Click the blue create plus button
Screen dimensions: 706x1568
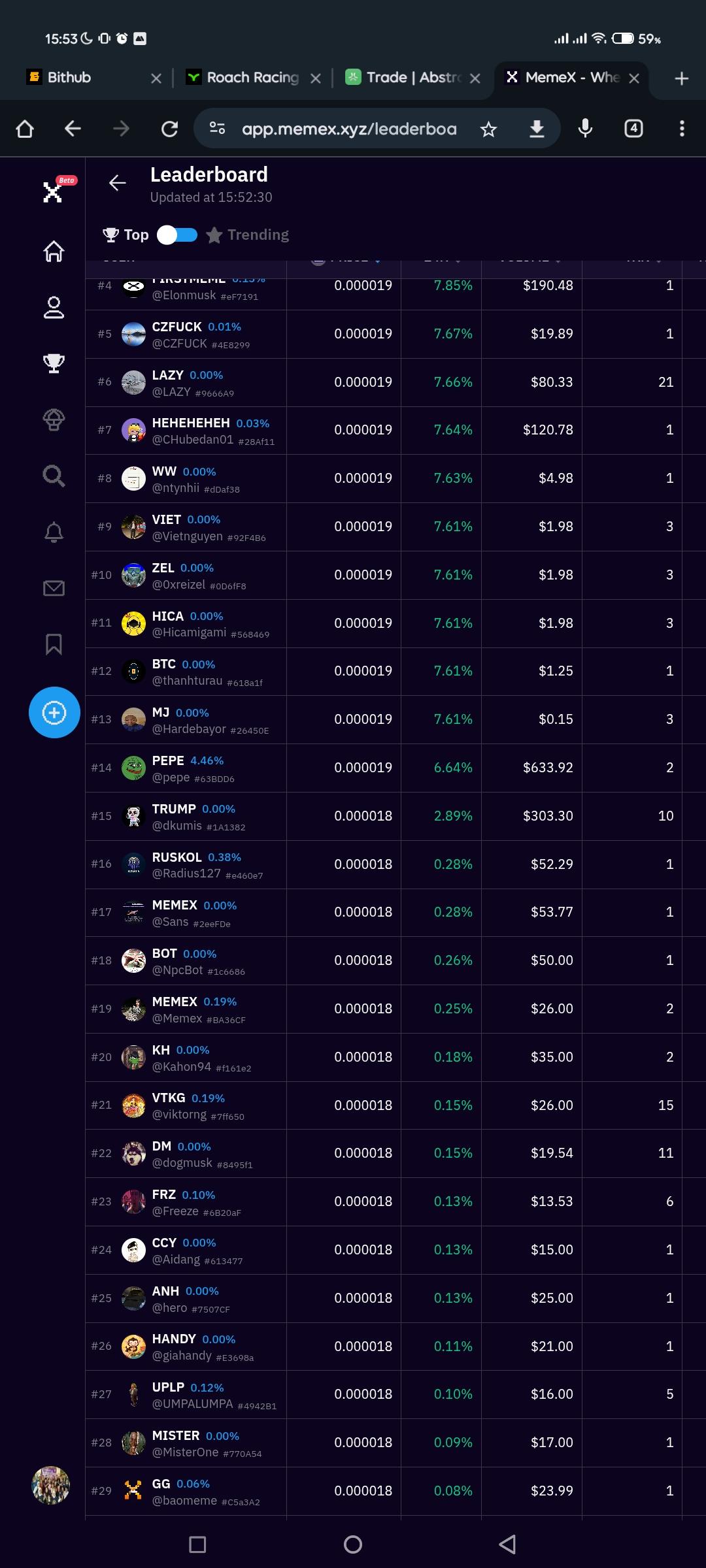click(x=54, y=713)
